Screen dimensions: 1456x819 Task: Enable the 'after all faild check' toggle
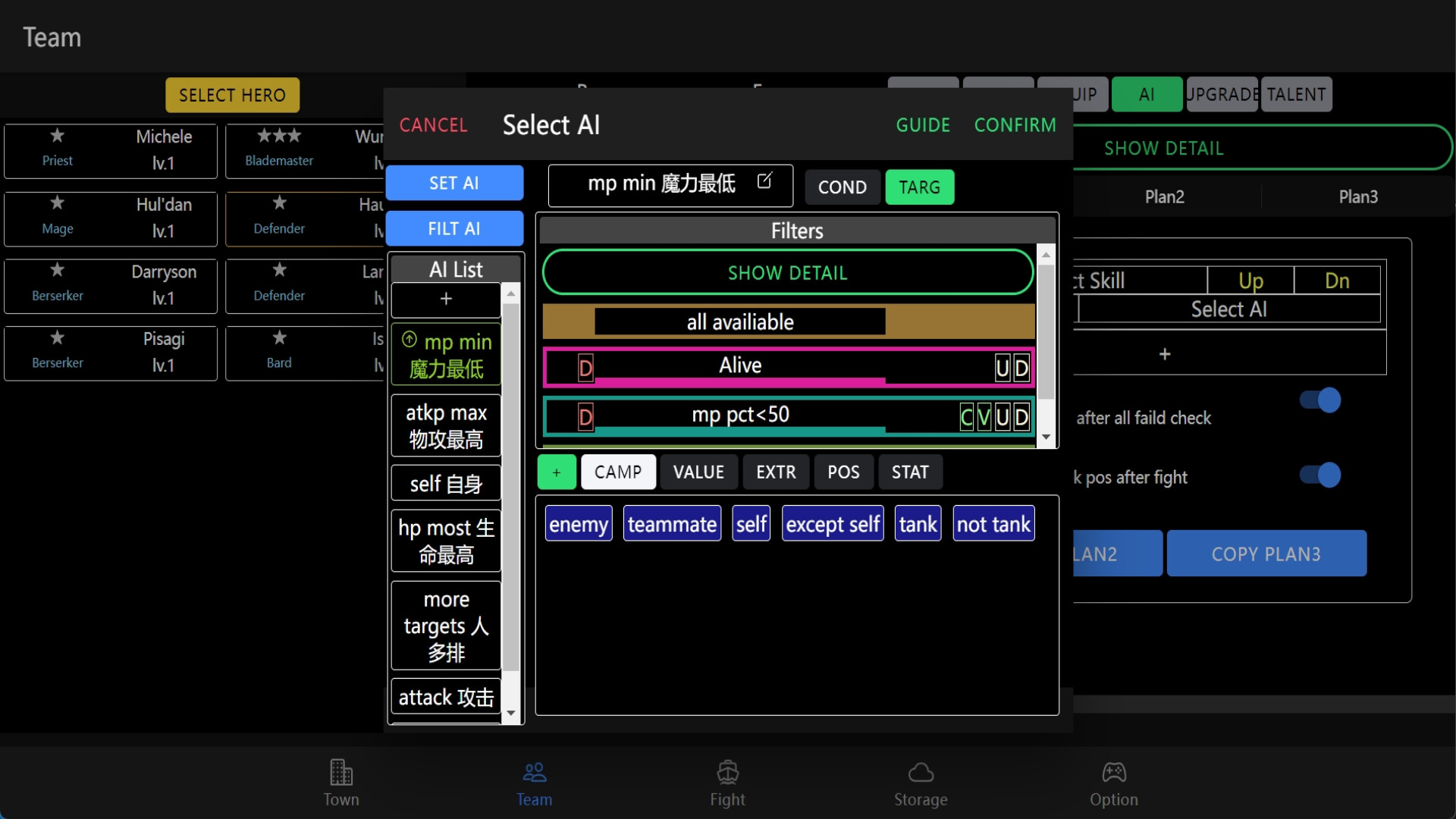1319,400
